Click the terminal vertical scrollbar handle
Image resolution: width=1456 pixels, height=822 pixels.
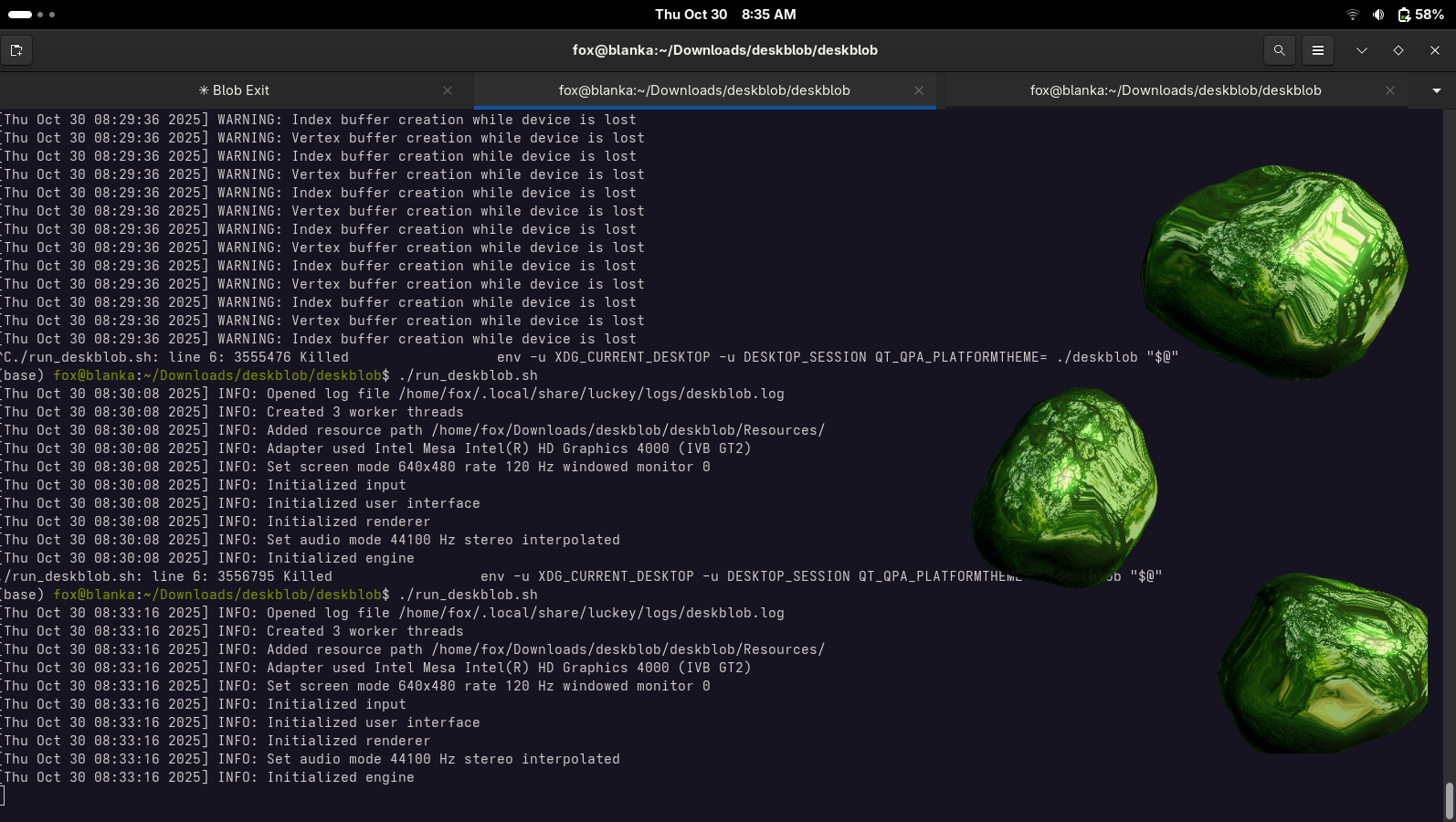[x=1449, y=800]
